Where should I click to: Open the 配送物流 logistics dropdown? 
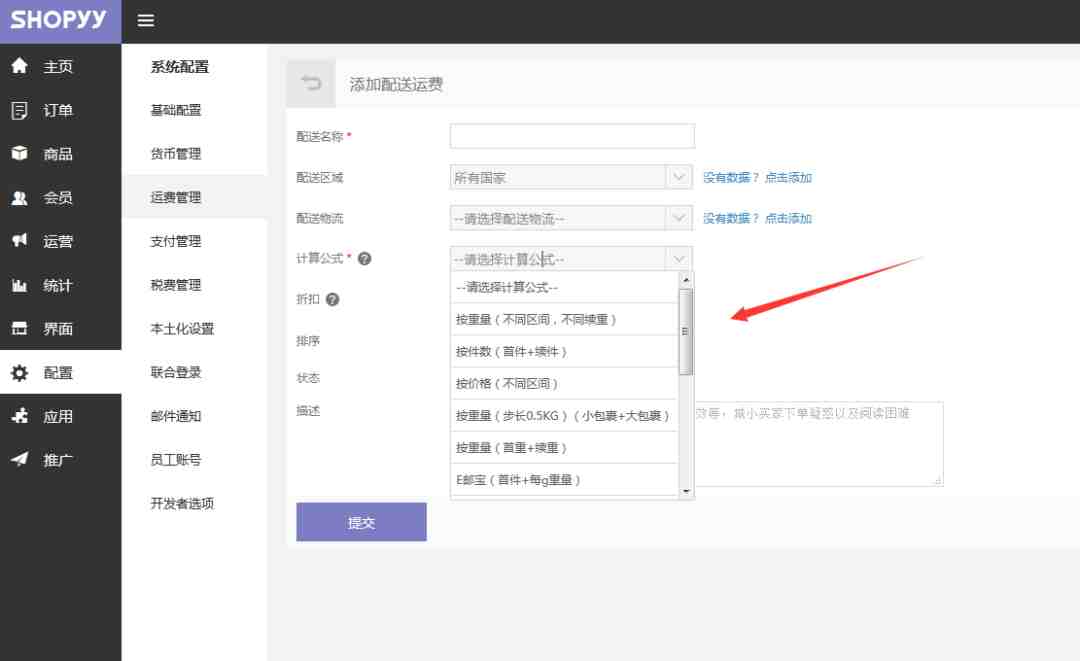coord(679,218)
